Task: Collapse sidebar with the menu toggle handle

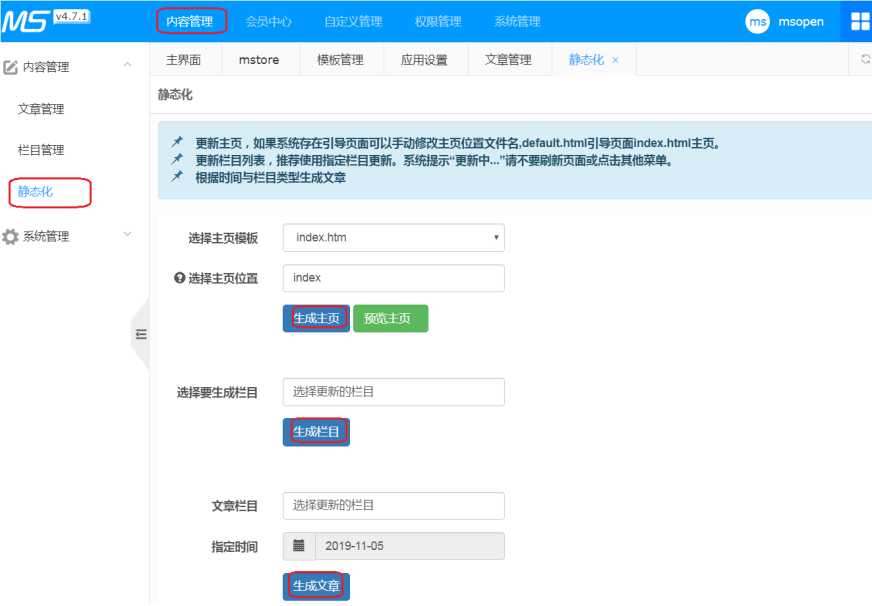Action: (141, 334)
